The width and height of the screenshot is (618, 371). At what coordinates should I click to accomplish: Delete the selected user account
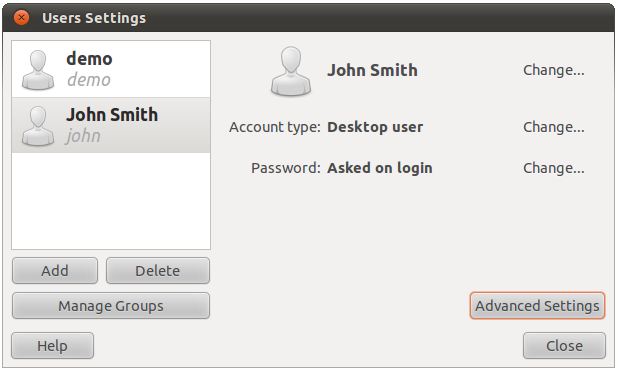pyautogui.click(x=158, y=271)
